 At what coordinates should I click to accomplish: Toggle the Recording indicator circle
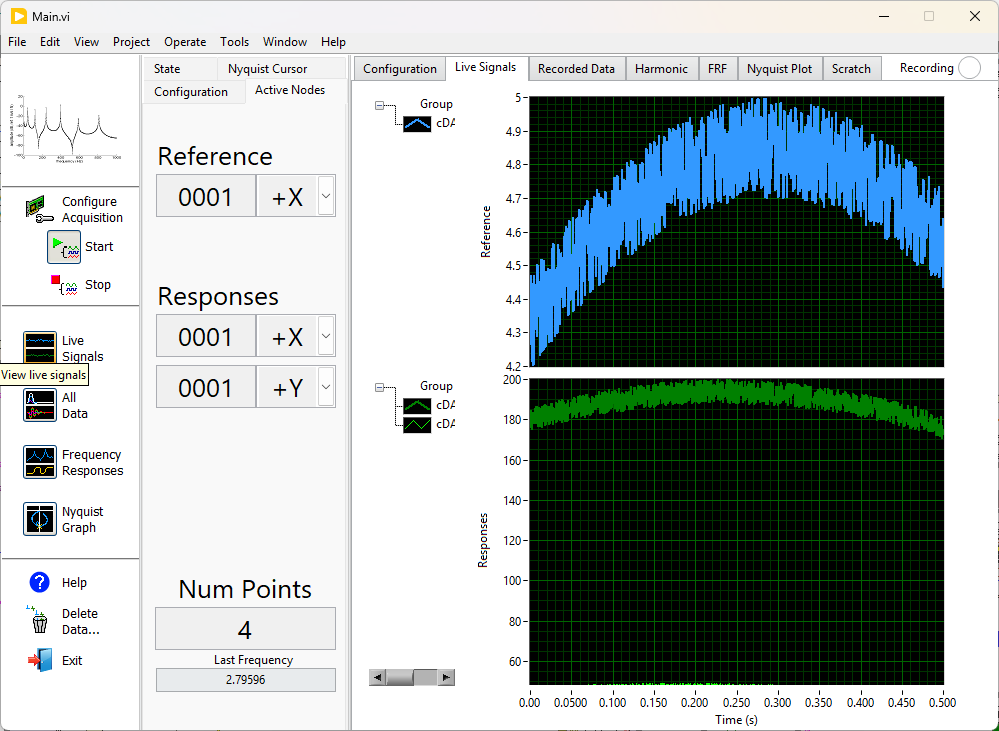[x=969, y=68]
